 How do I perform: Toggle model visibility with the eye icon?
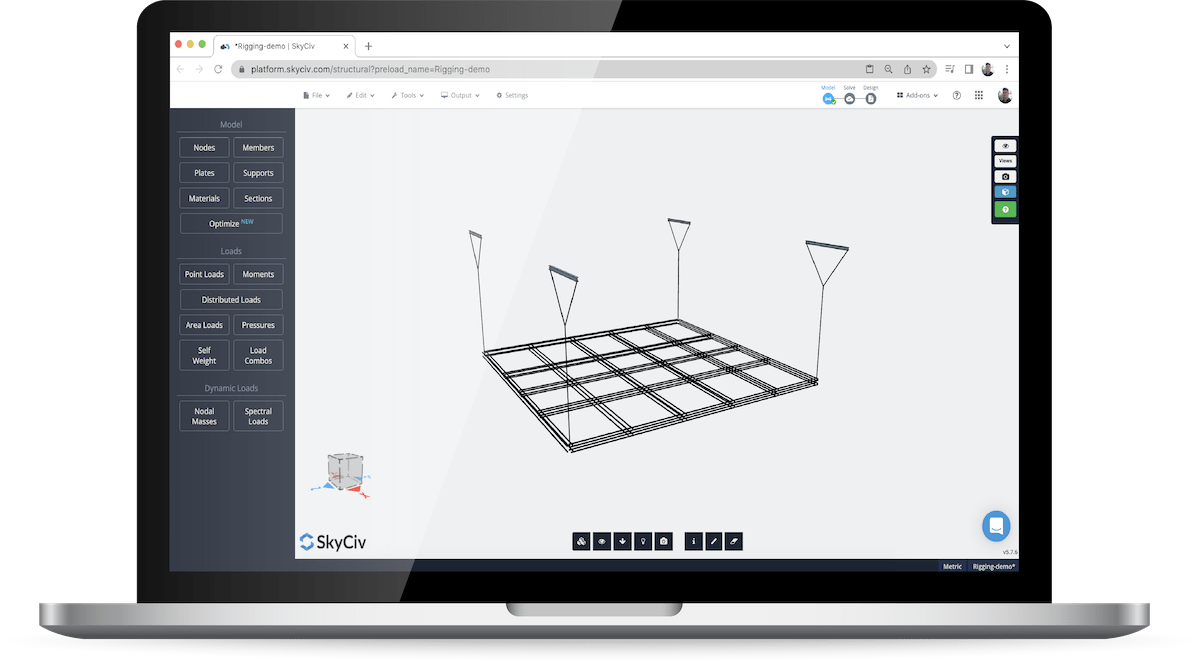602,541
